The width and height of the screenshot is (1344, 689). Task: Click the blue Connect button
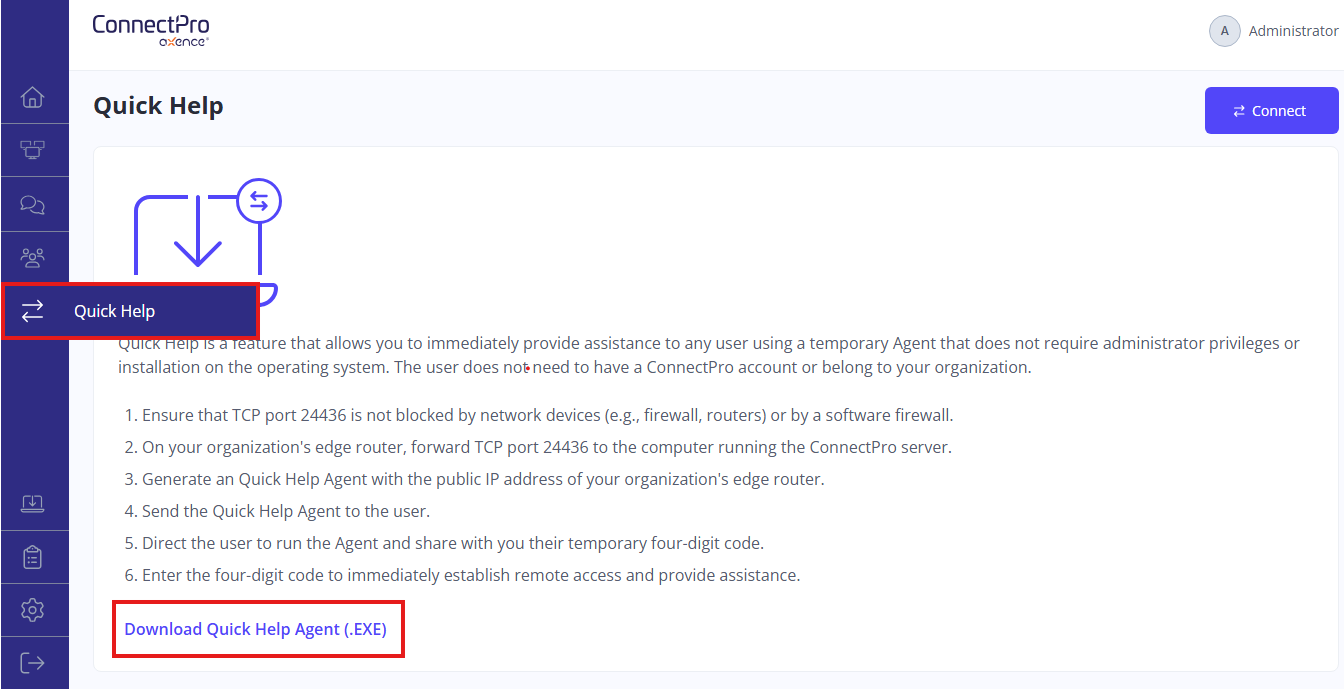(x=1272, y=111)
